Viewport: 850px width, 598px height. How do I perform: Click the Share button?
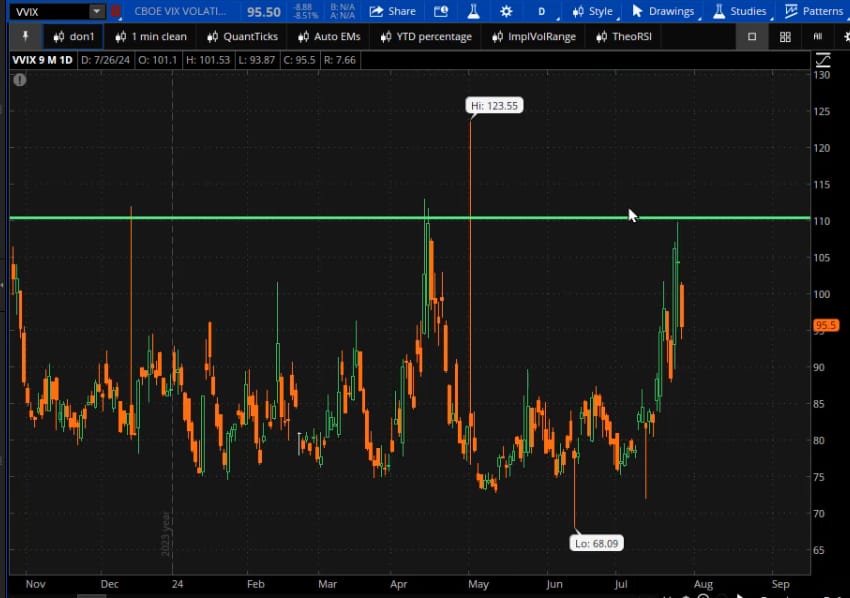tap(393, 11)
